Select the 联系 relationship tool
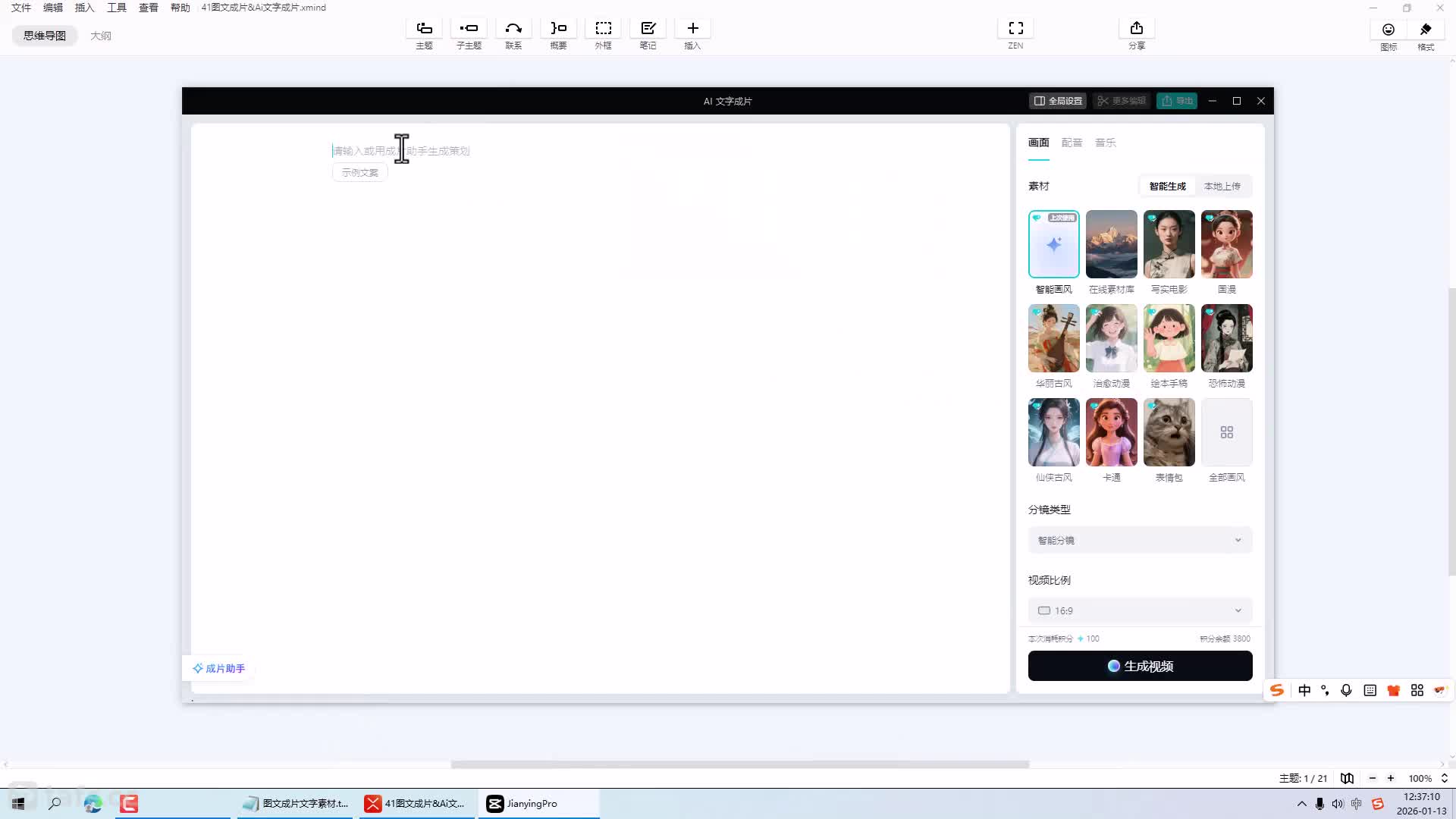Image resolution: width=1456 pixels, height=819 pixels. [513, 29]
